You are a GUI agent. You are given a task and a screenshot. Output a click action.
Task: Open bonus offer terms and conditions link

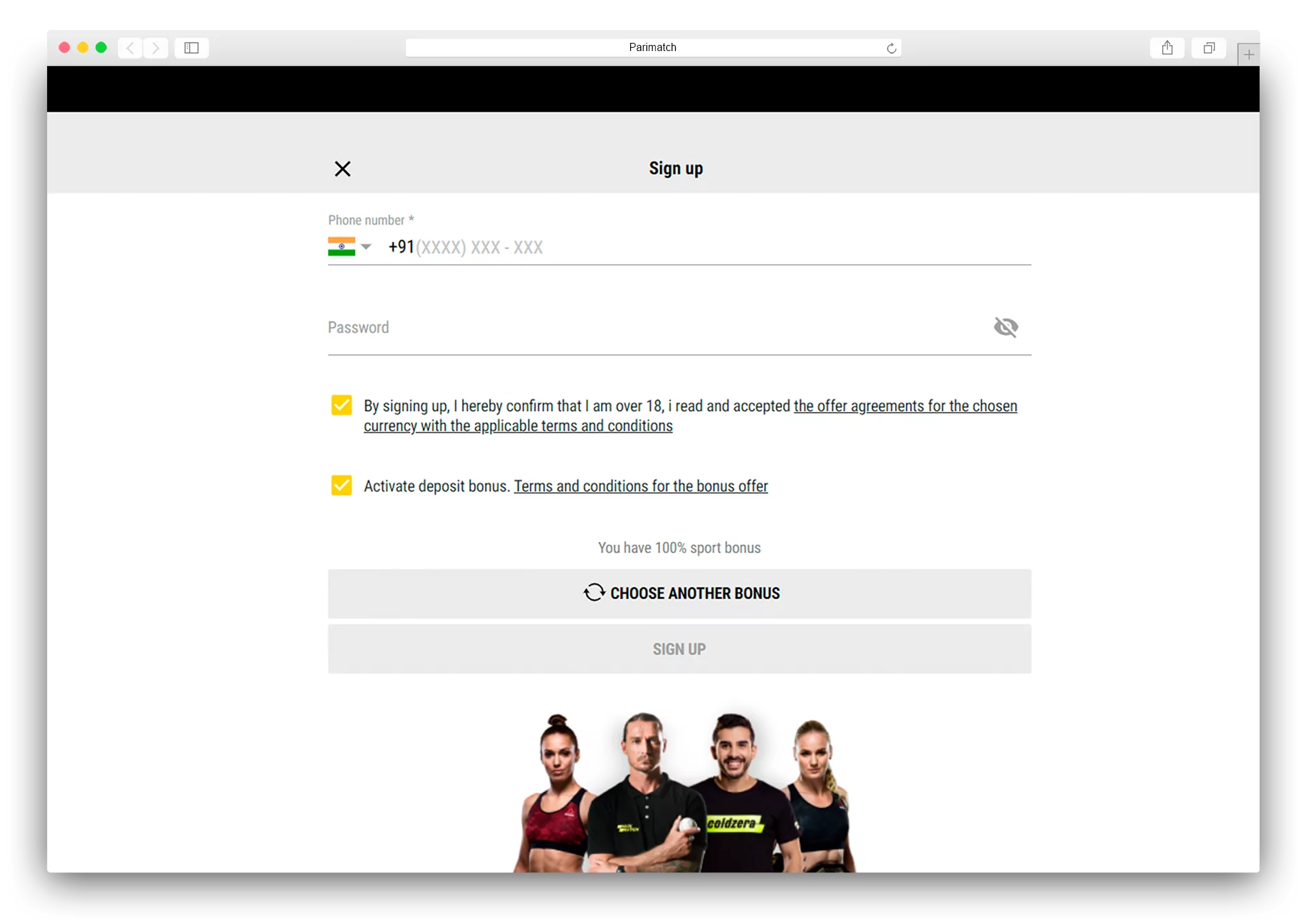[640, 486]
